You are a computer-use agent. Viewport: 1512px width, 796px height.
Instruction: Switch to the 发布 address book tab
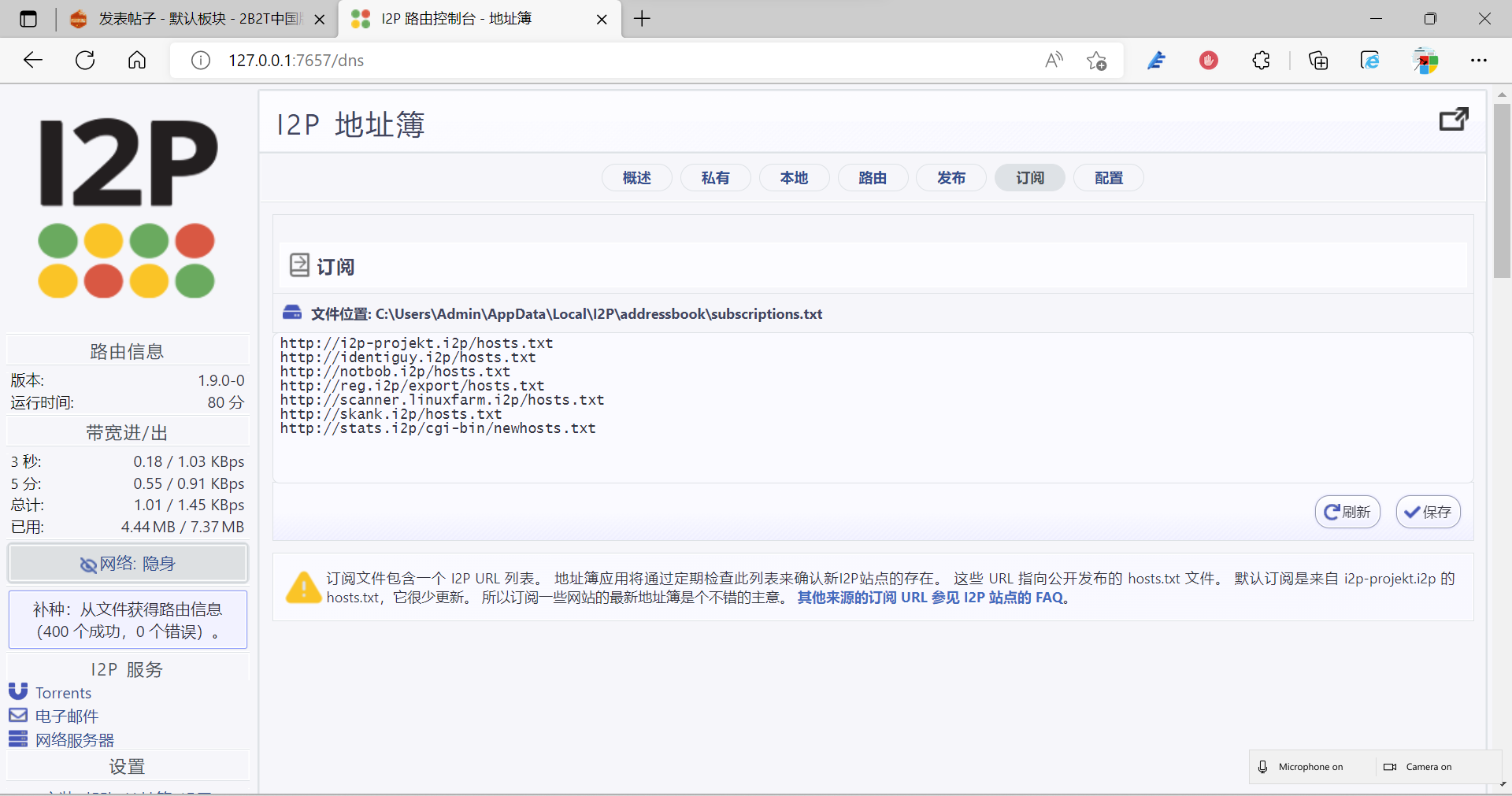tap(951, 178)
